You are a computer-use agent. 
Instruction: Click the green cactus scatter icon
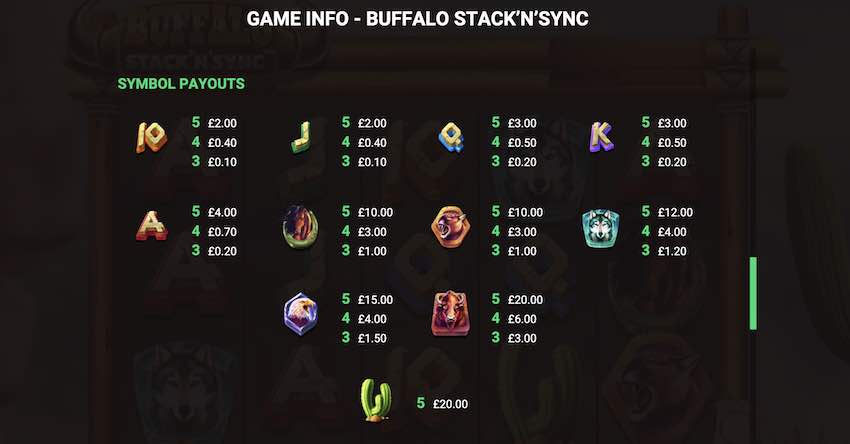click(x=376, y=400)
